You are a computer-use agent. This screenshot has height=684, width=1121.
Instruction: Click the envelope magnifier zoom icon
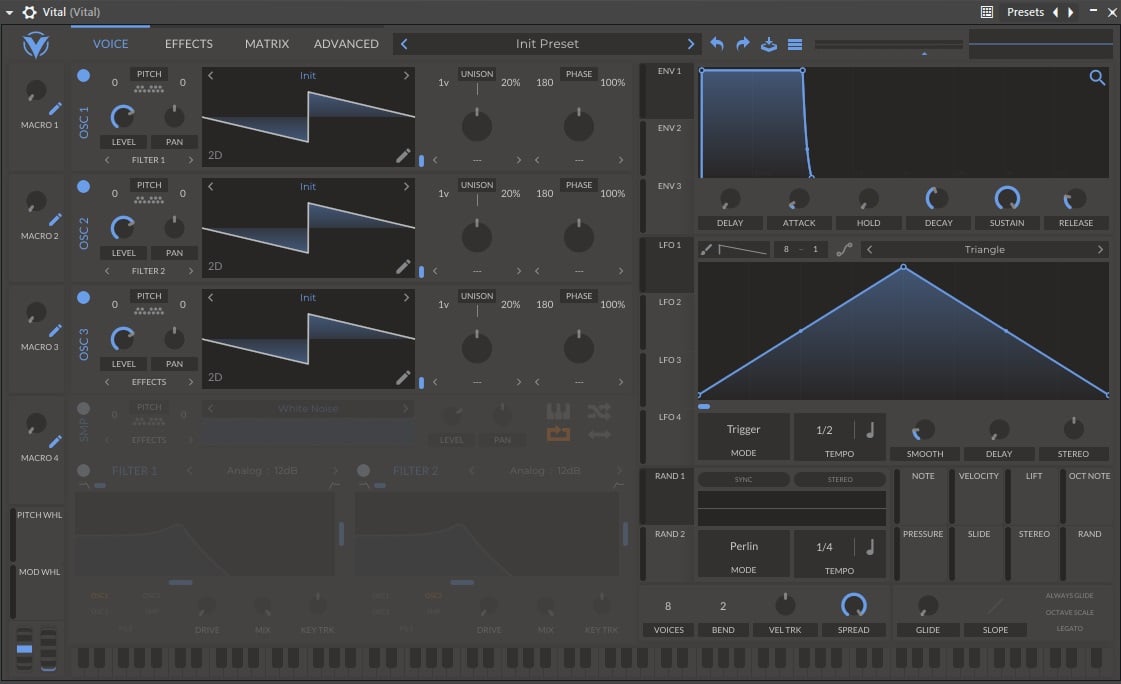1097,77
